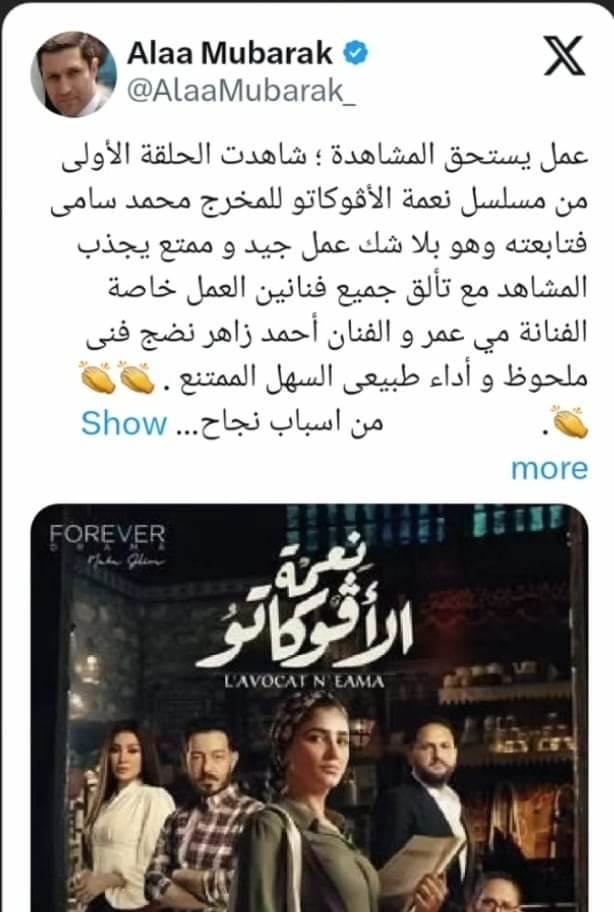Image resolution: width=614 pixels, height=912 pixels.
Task: Click the "more" link under the tweet text
Action: (549, 468)
